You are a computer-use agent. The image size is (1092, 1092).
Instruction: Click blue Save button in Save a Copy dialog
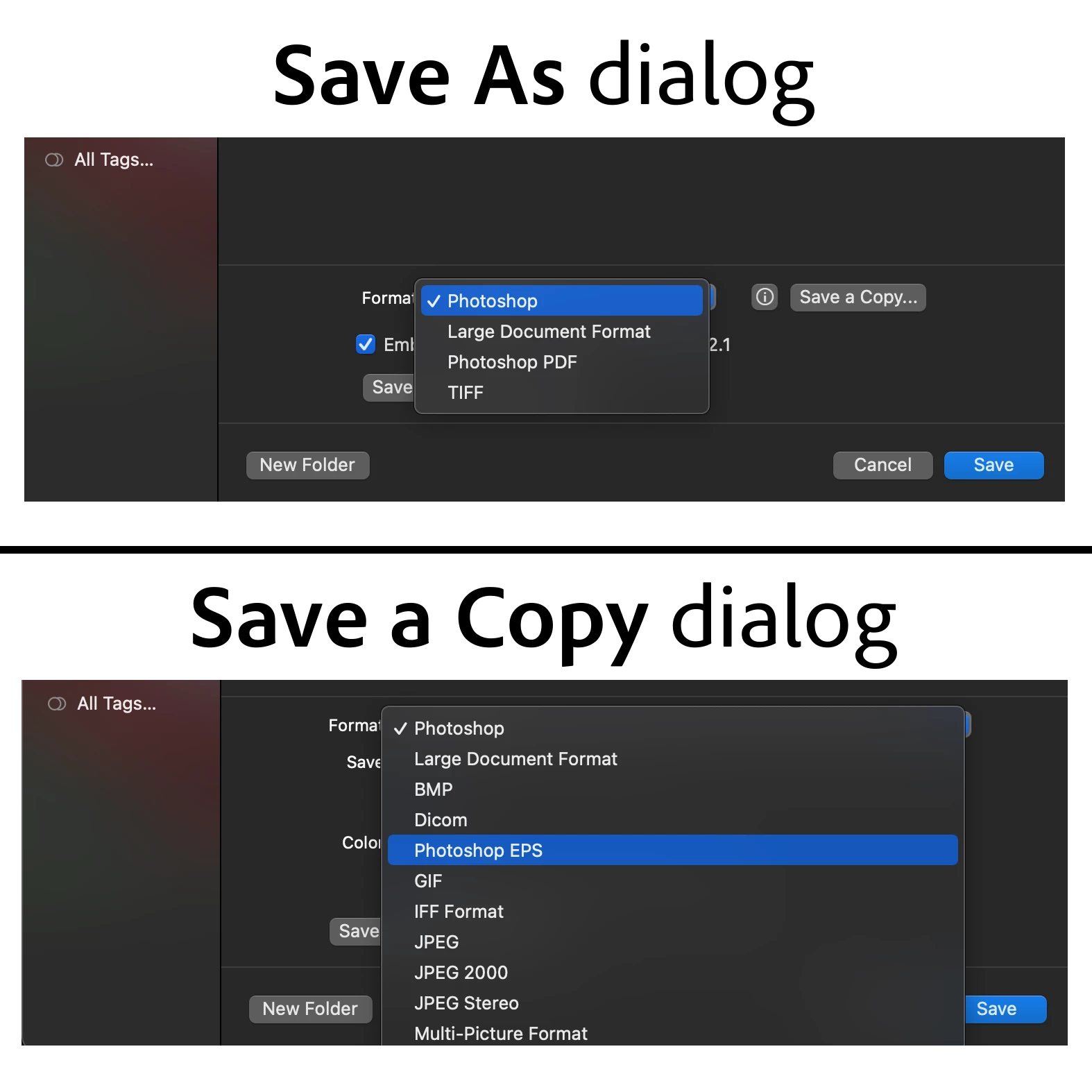pos(1005,1009)
